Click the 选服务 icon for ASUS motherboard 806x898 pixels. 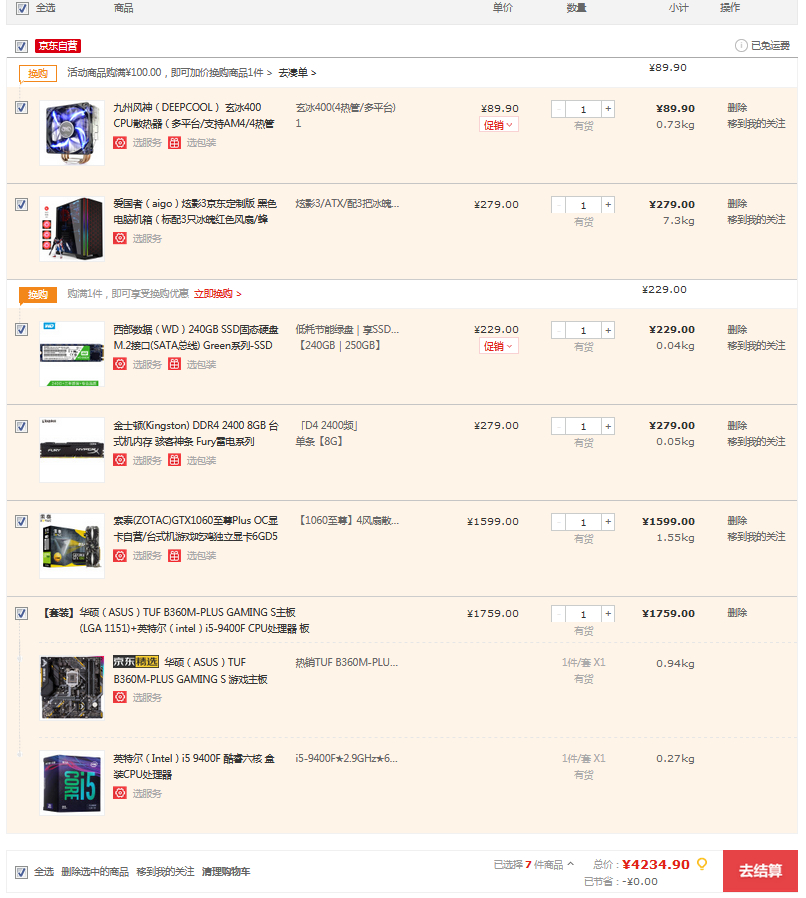120,698
